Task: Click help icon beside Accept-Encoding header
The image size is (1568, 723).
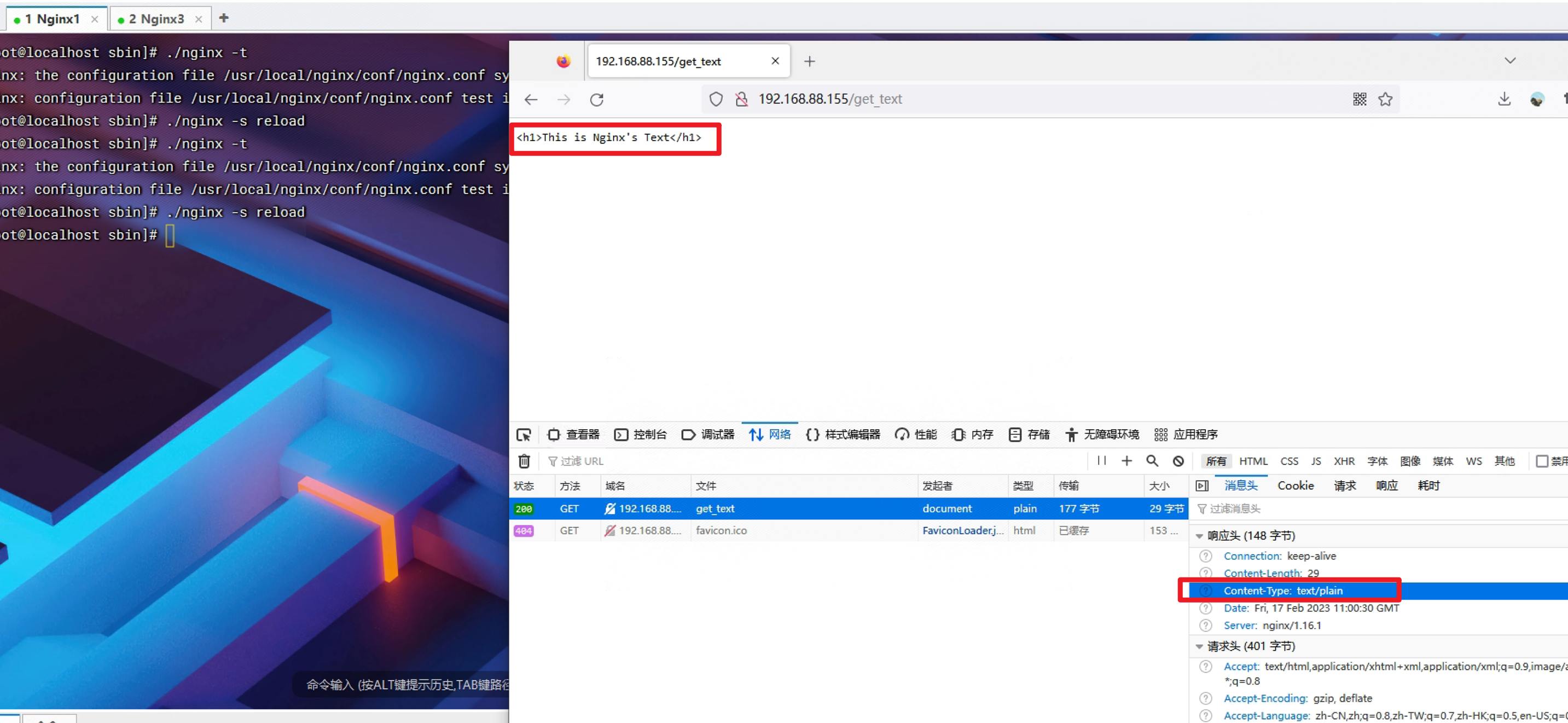Action: [1205, 698]
